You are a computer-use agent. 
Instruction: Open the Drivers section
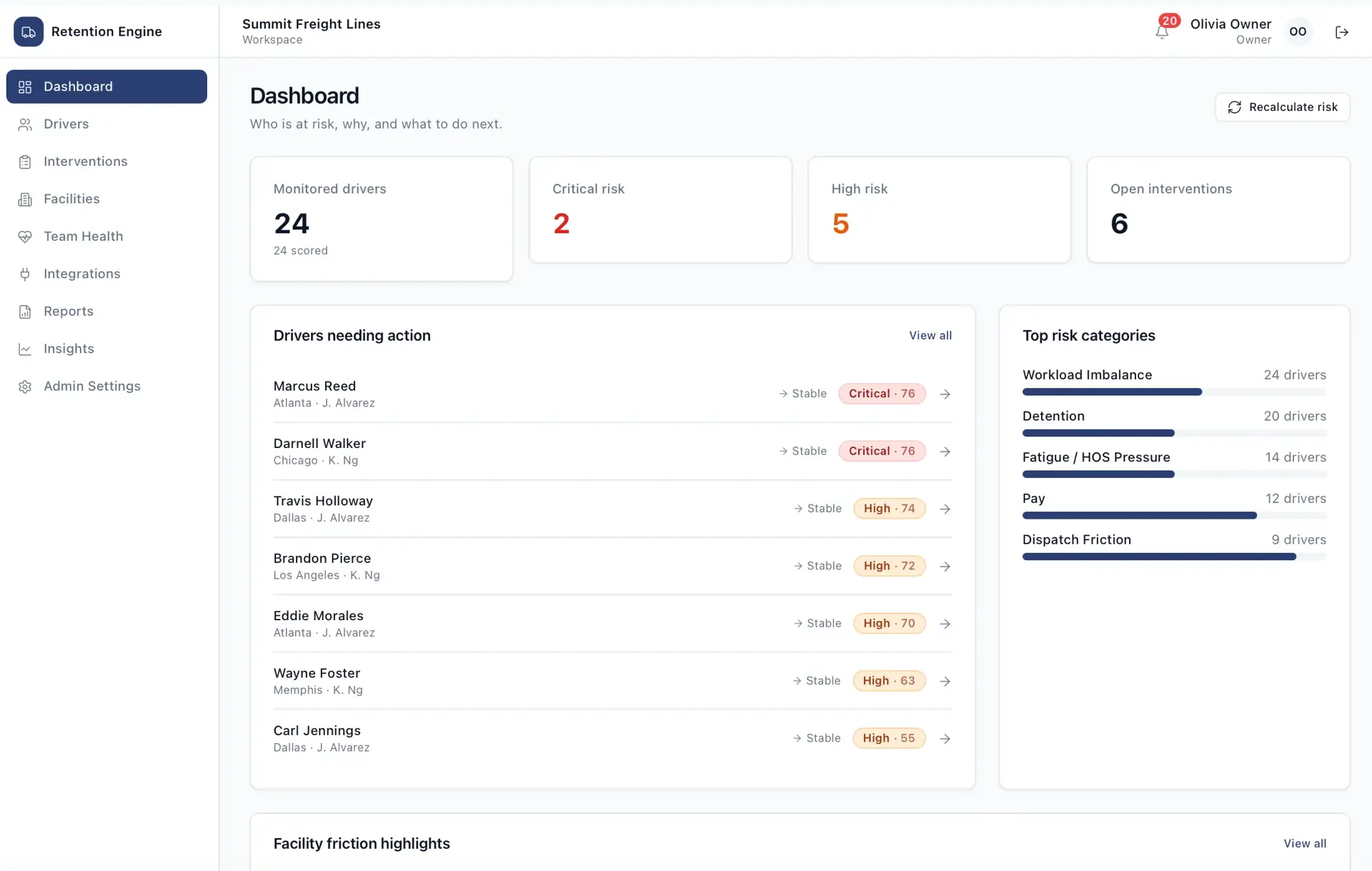[106, 124]
